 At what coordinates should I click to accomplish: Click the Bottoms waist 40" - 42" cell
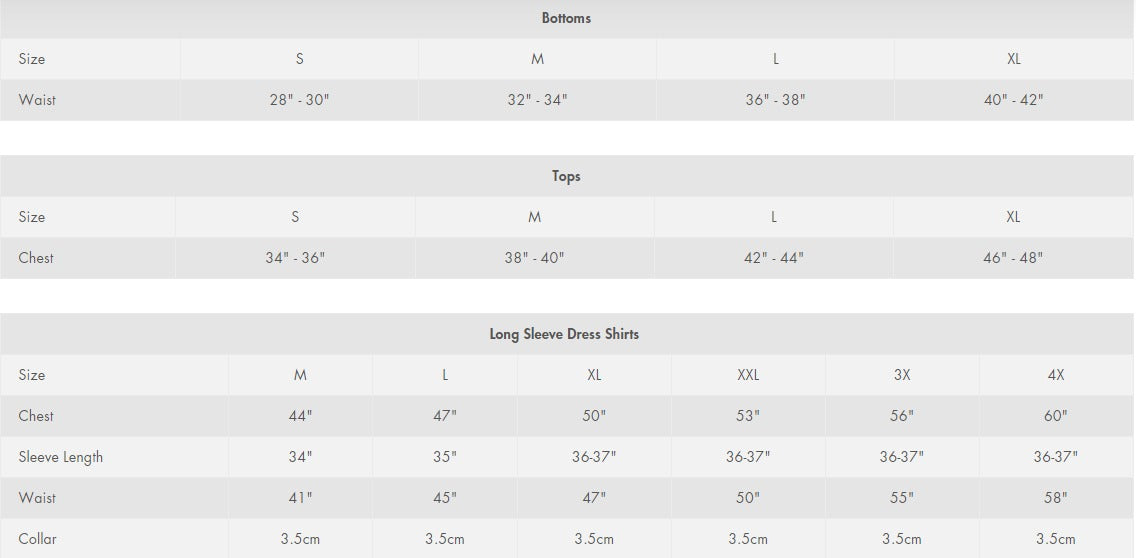[x=1014, y=100]
